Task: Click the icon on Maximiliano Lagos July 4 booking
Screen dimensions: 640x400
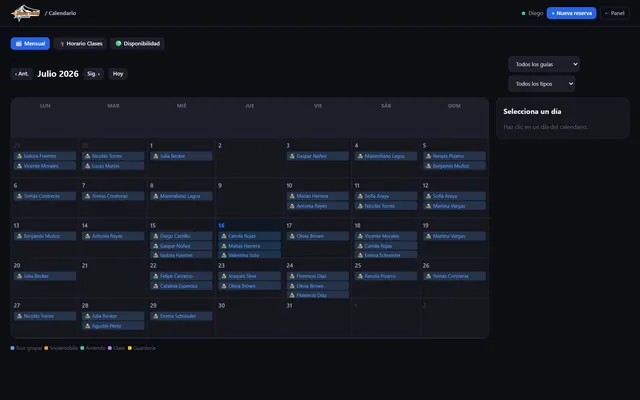Action: [360, 156]
